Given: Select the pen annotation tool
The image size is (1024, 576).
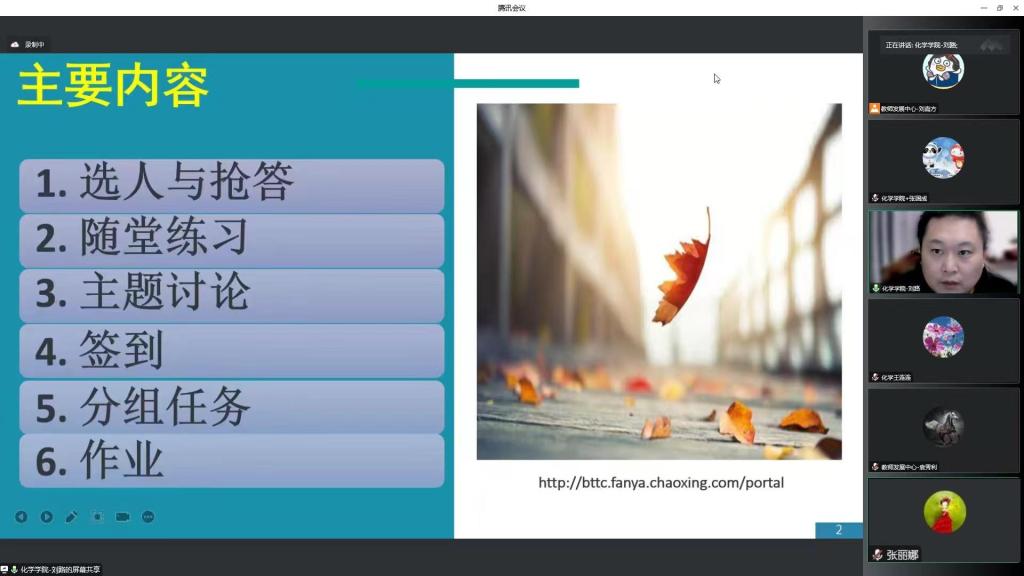Looking at the screenshot, I should click(x=72, y=517).
